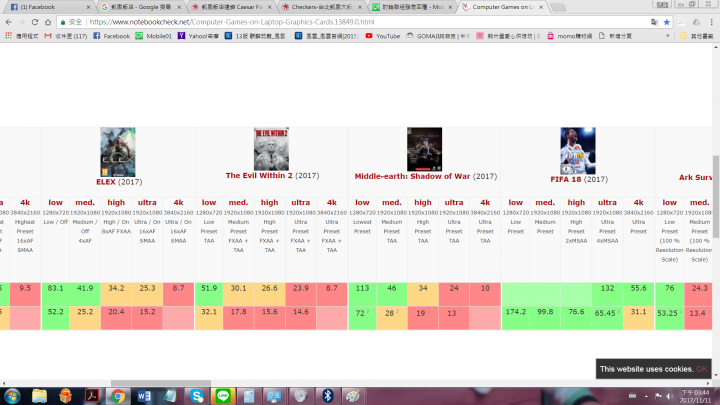
Task: Open the Yahoo bookmark
Action: [x=198, y=36]
